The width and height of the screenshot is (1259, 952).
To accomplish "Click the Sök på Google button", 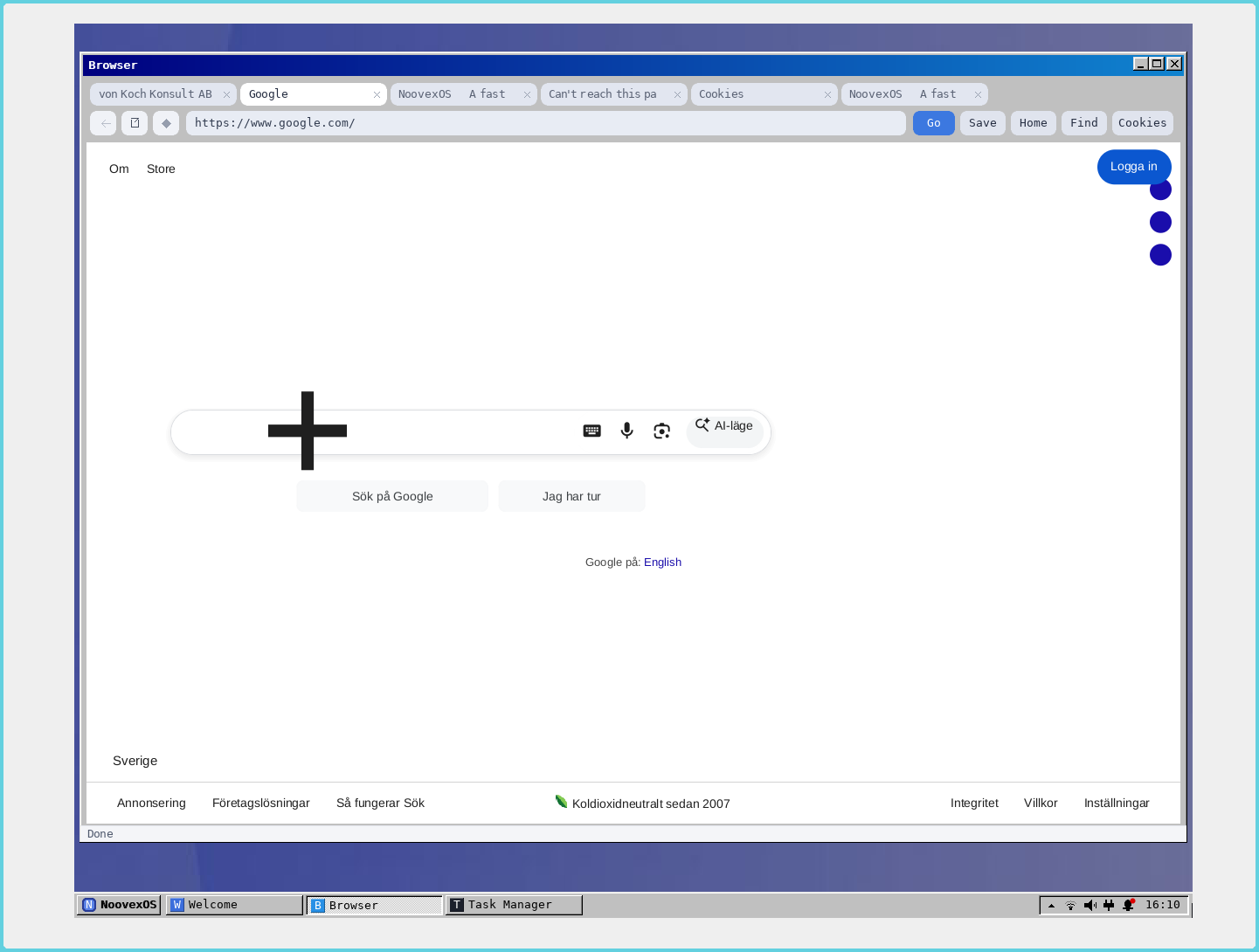I will click(x=392, y=496).
